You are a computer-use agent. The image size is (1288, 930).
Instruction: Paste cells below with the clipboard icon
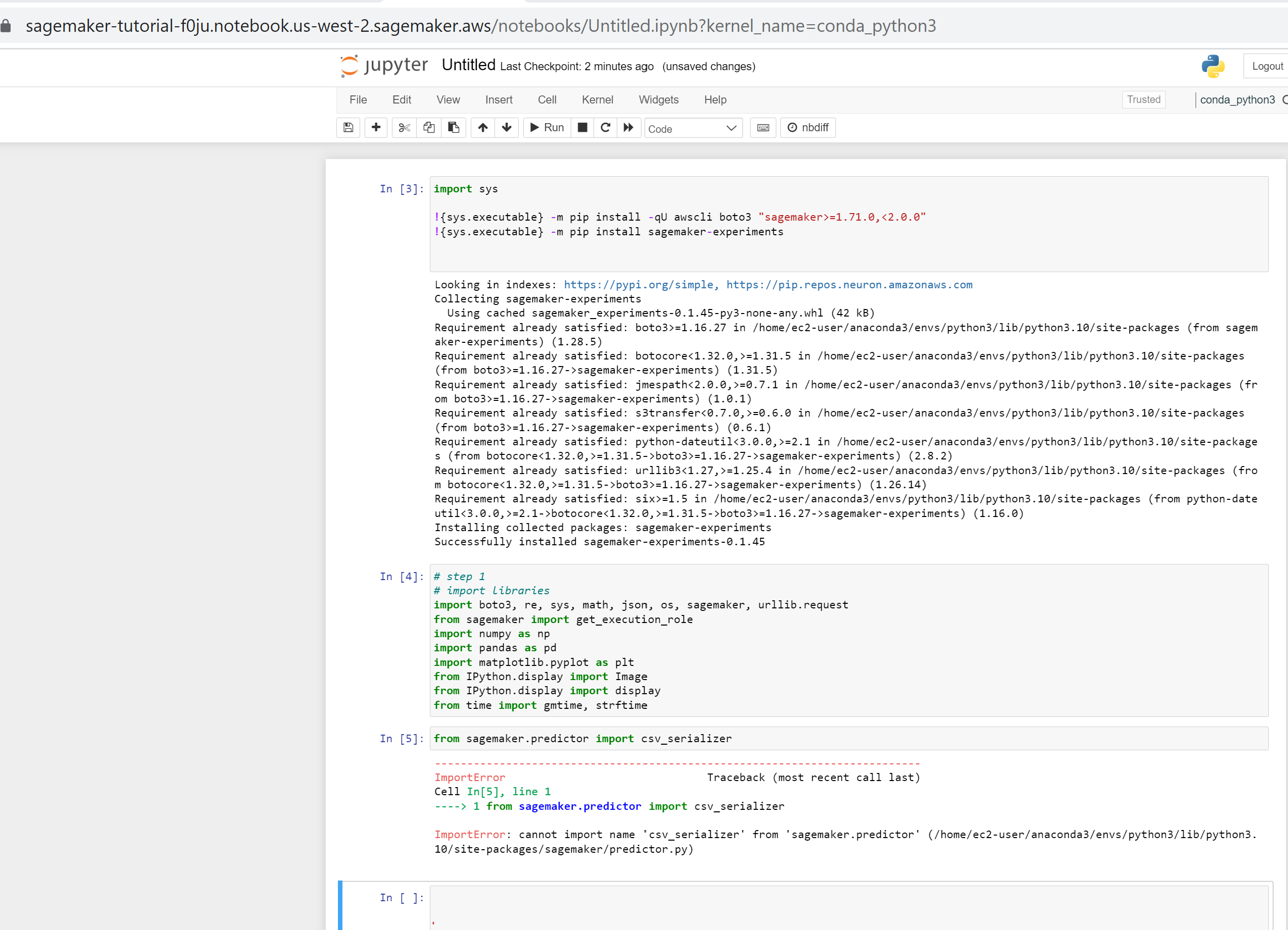coord(454,128)
